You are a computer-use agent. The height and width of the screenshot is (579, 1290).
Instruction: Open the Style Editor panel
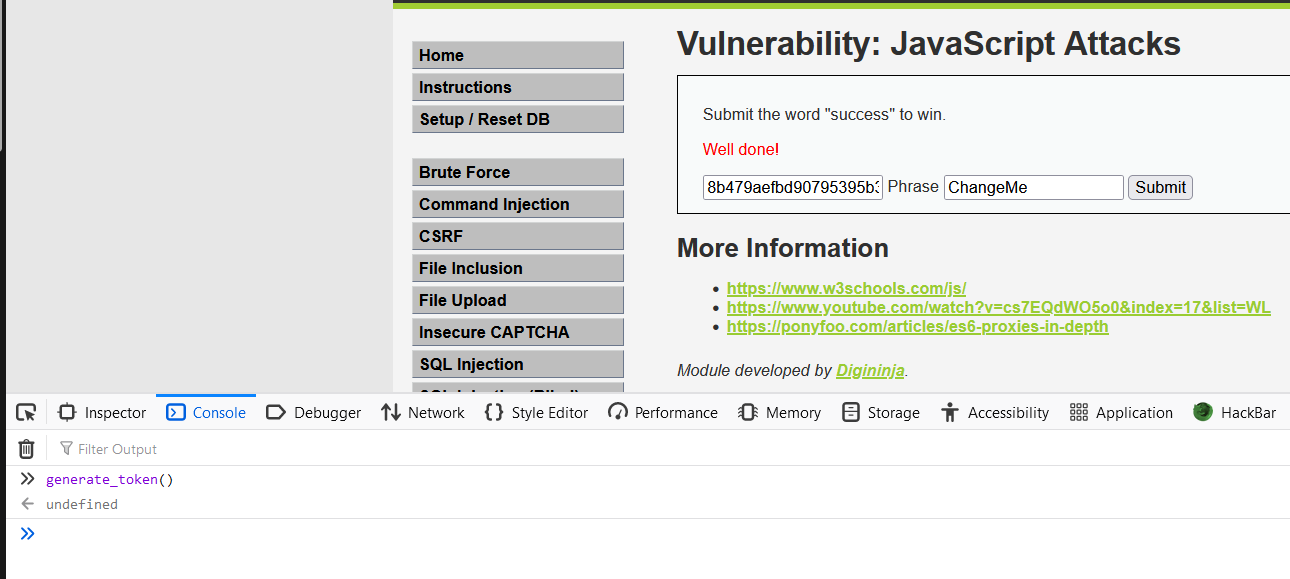(x=536, y=412)
